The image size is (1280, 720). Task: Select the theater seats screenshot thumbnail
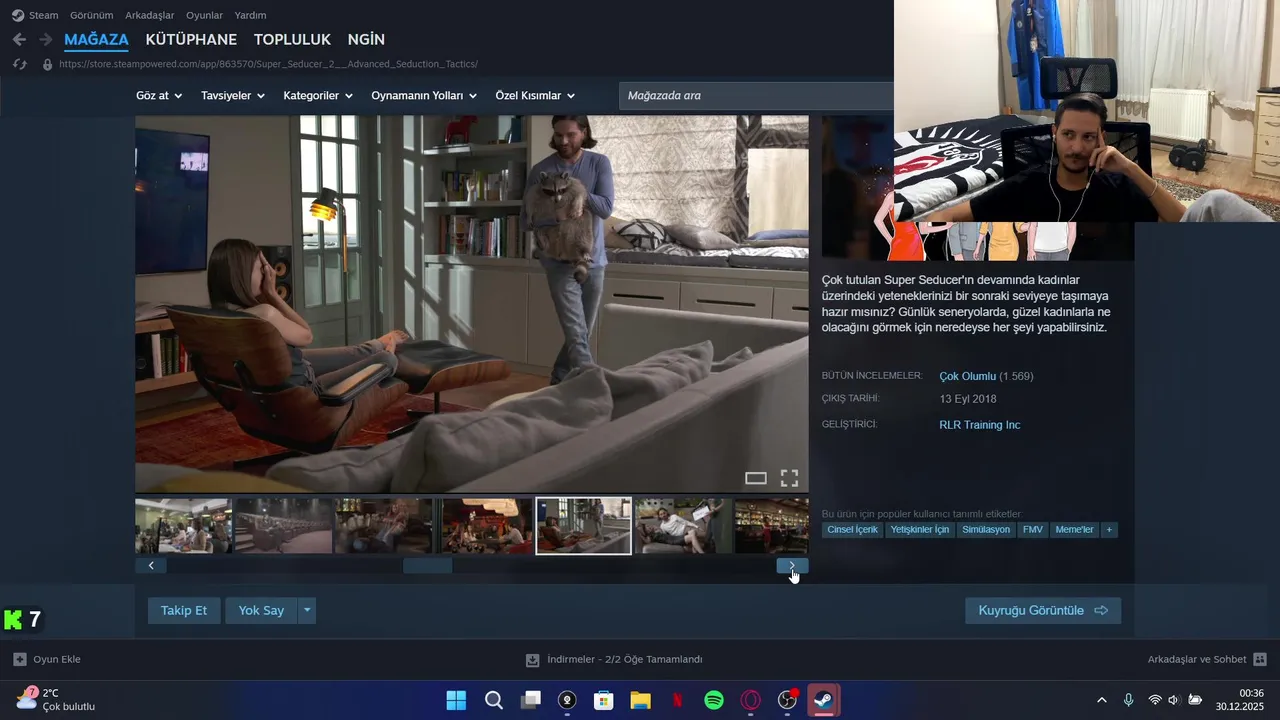tap(284, 526)
